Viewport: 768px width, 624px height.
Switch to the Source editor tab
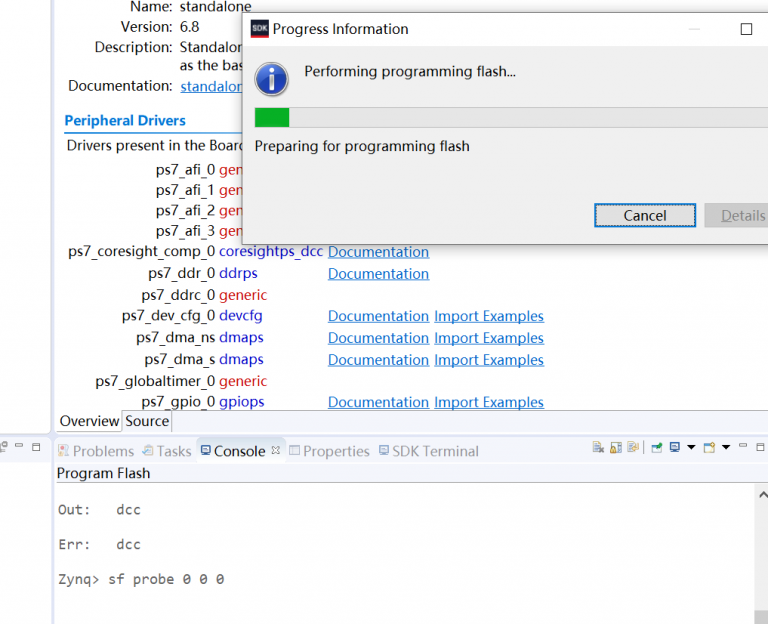click(x=147, y=421)
